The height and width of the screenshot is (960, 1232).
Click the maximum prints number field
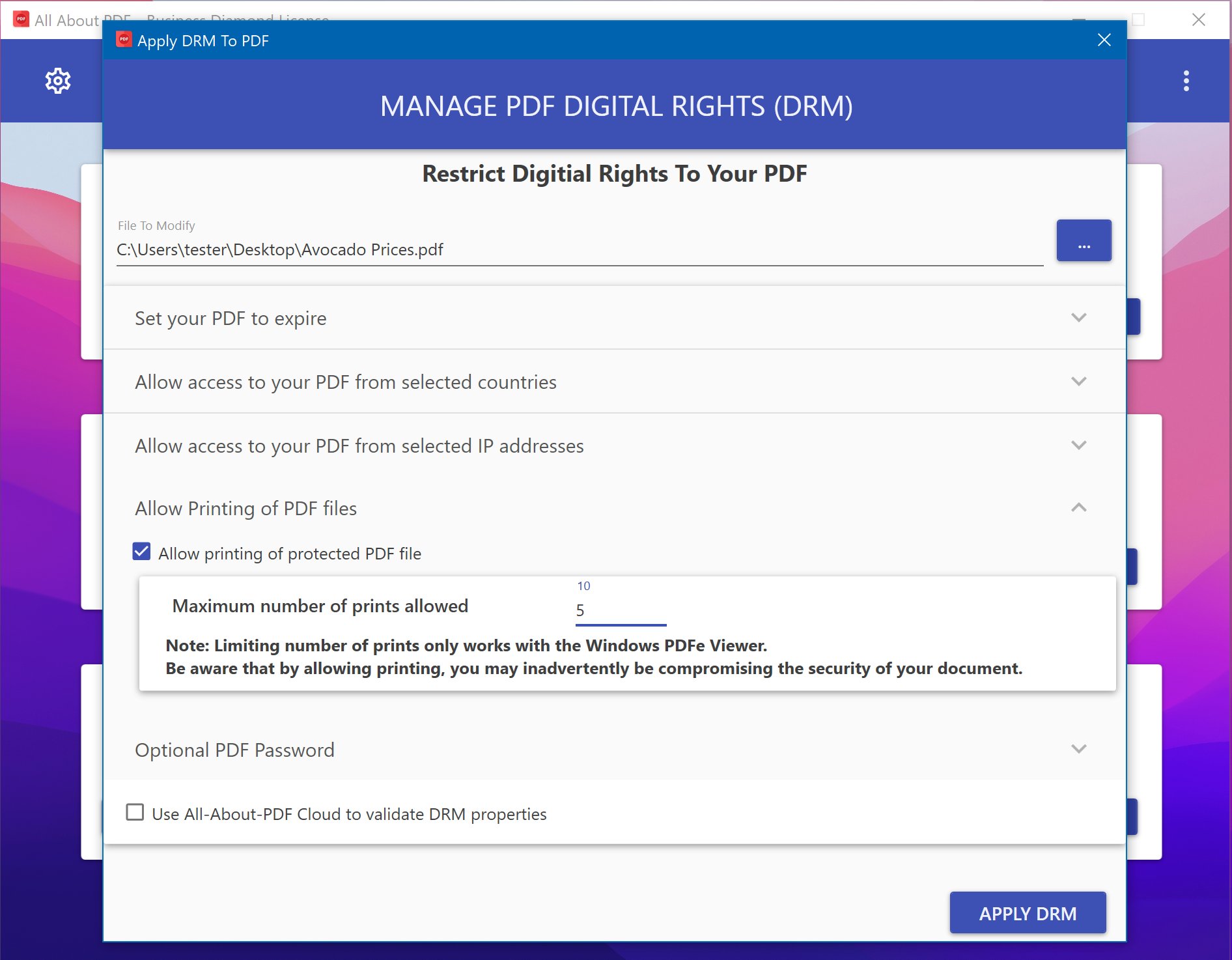coord(621,611)
